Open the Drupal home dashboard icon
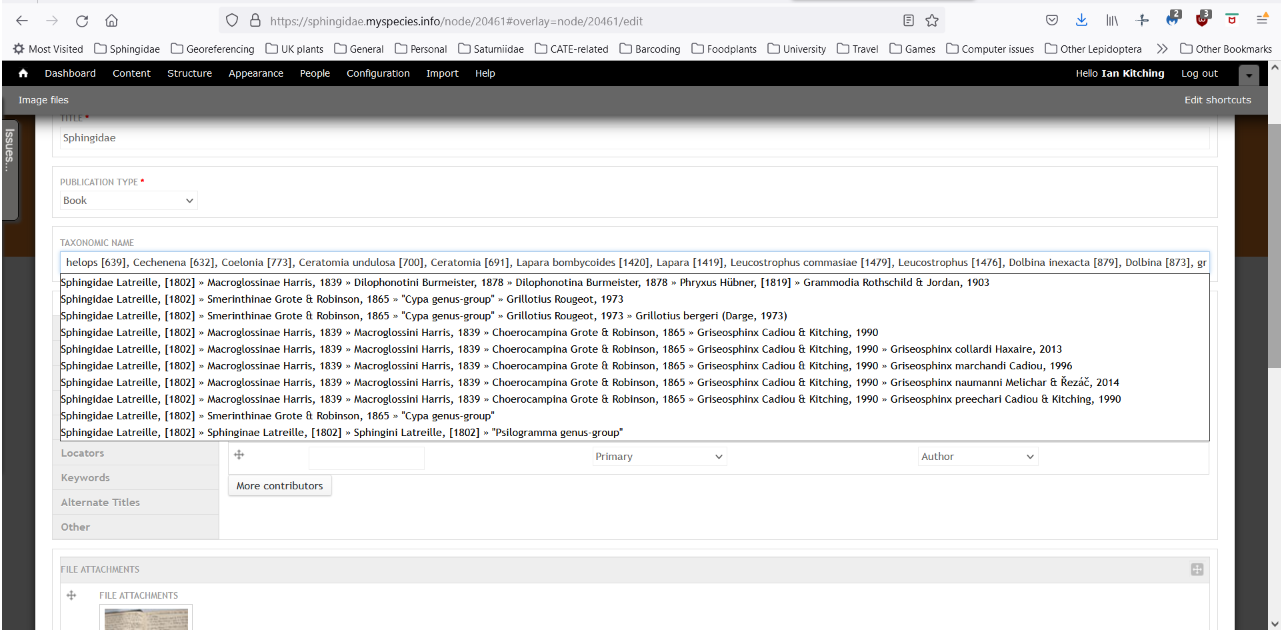The height and width of the screenshot is (630, 1281). [x=21, y=72]
